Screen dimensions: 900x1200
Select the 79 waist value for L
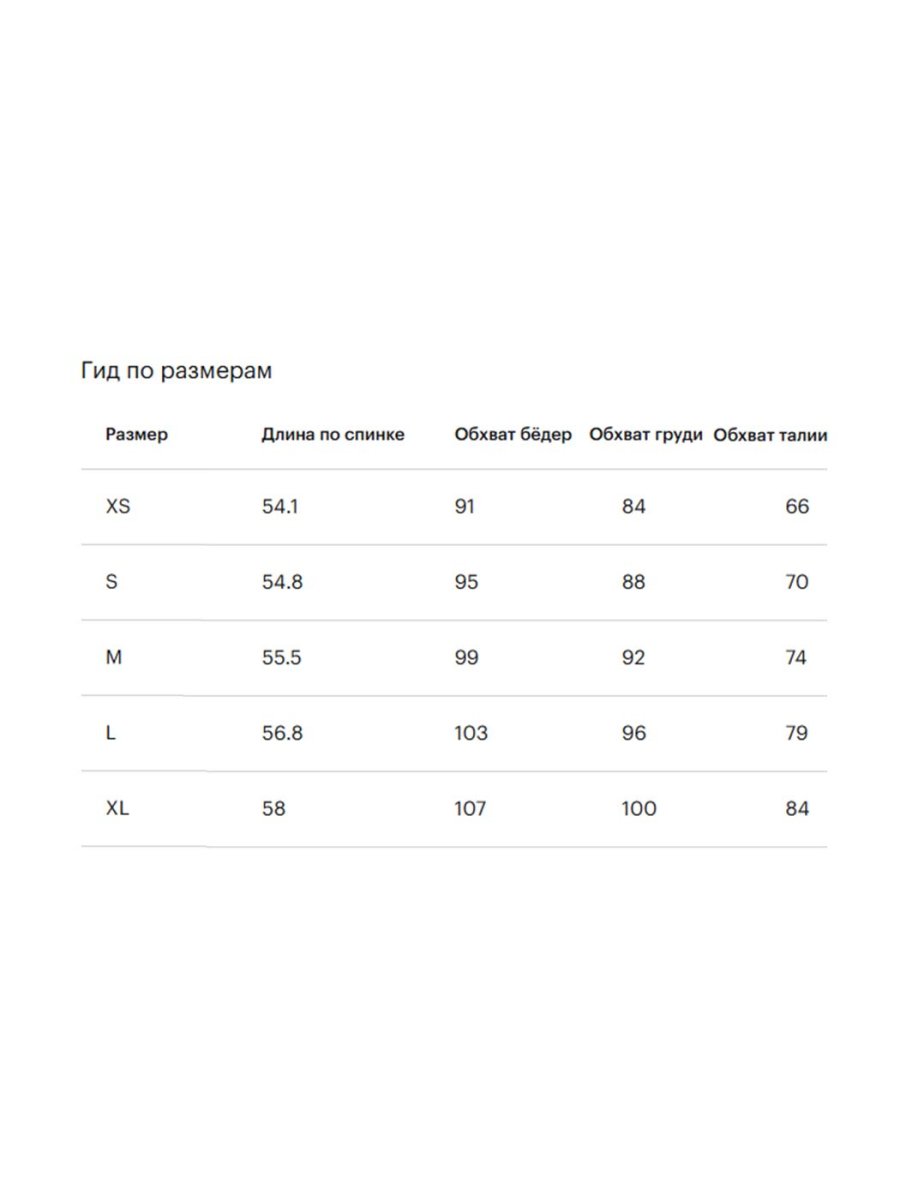pos(797,733)
